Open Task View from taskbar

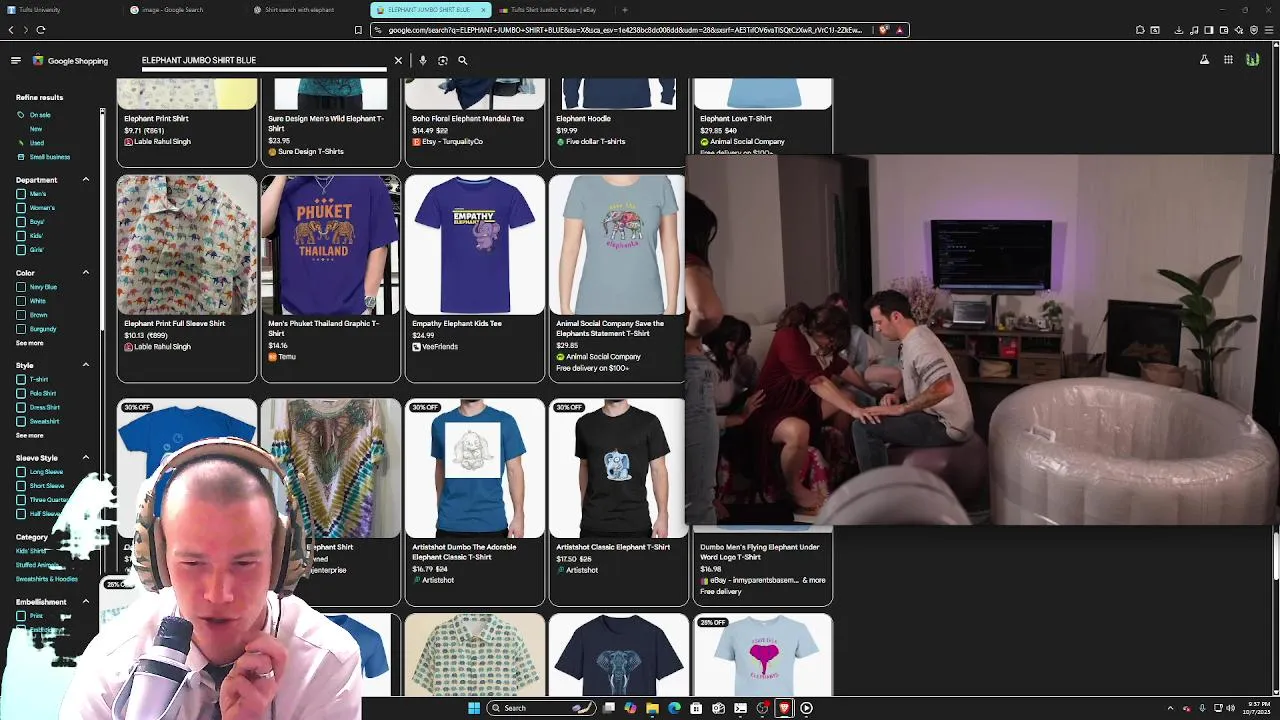tap(608, 708)
